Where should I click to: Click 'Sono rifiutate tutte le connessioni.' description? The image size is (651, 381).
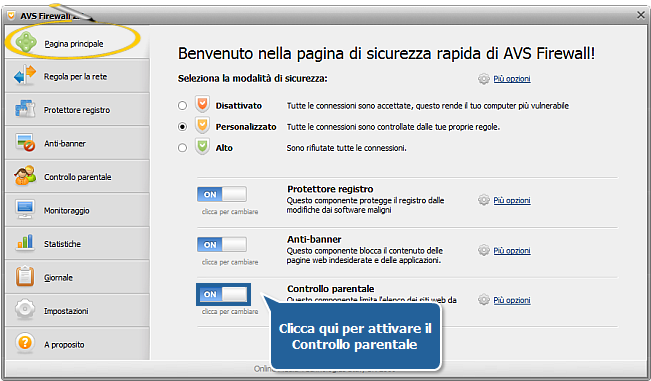coord(346,148)
